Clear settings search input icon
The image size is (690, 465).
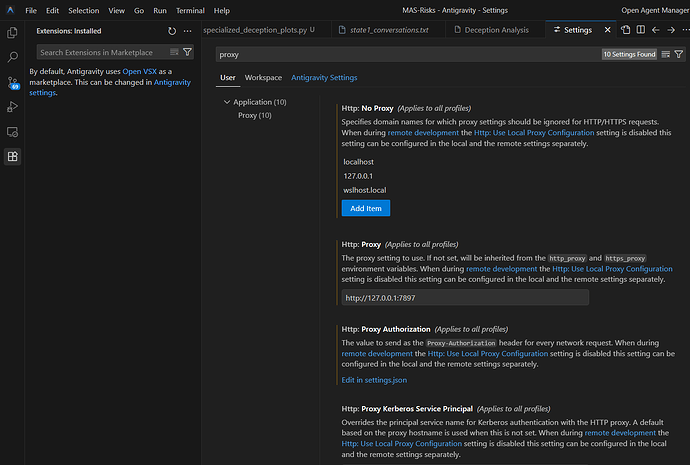tap(665, 54)
